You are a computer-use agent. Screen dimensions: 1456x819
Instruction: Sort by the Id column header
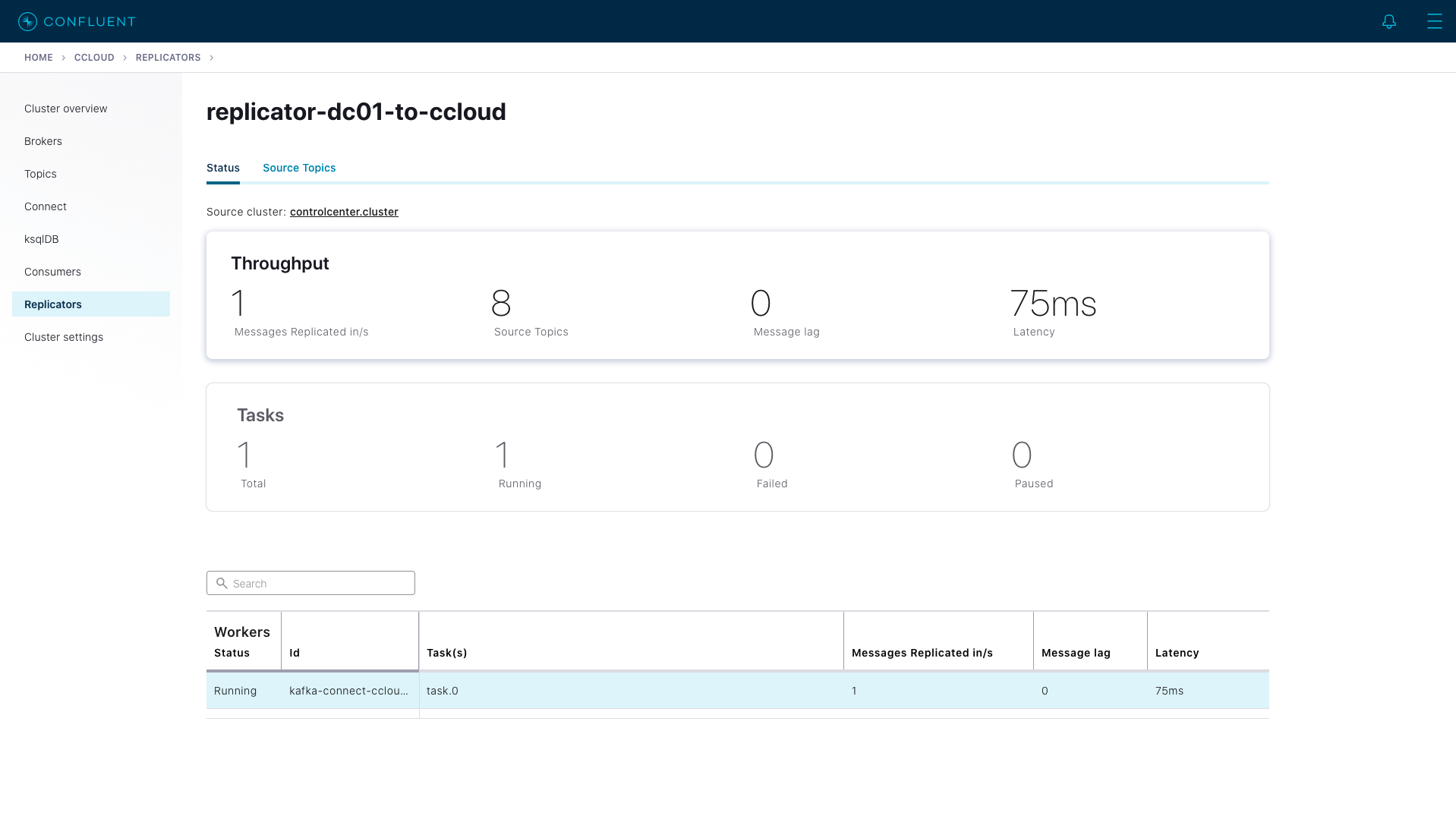[x=295, y=653]
